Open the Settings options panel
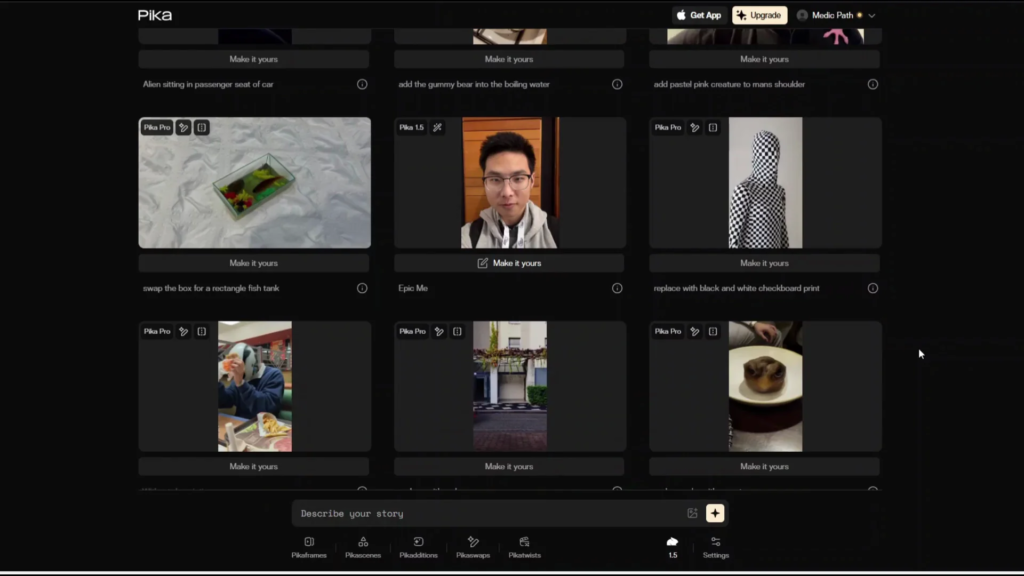This screenshot has height=576, width=1024. pos(715,546)
